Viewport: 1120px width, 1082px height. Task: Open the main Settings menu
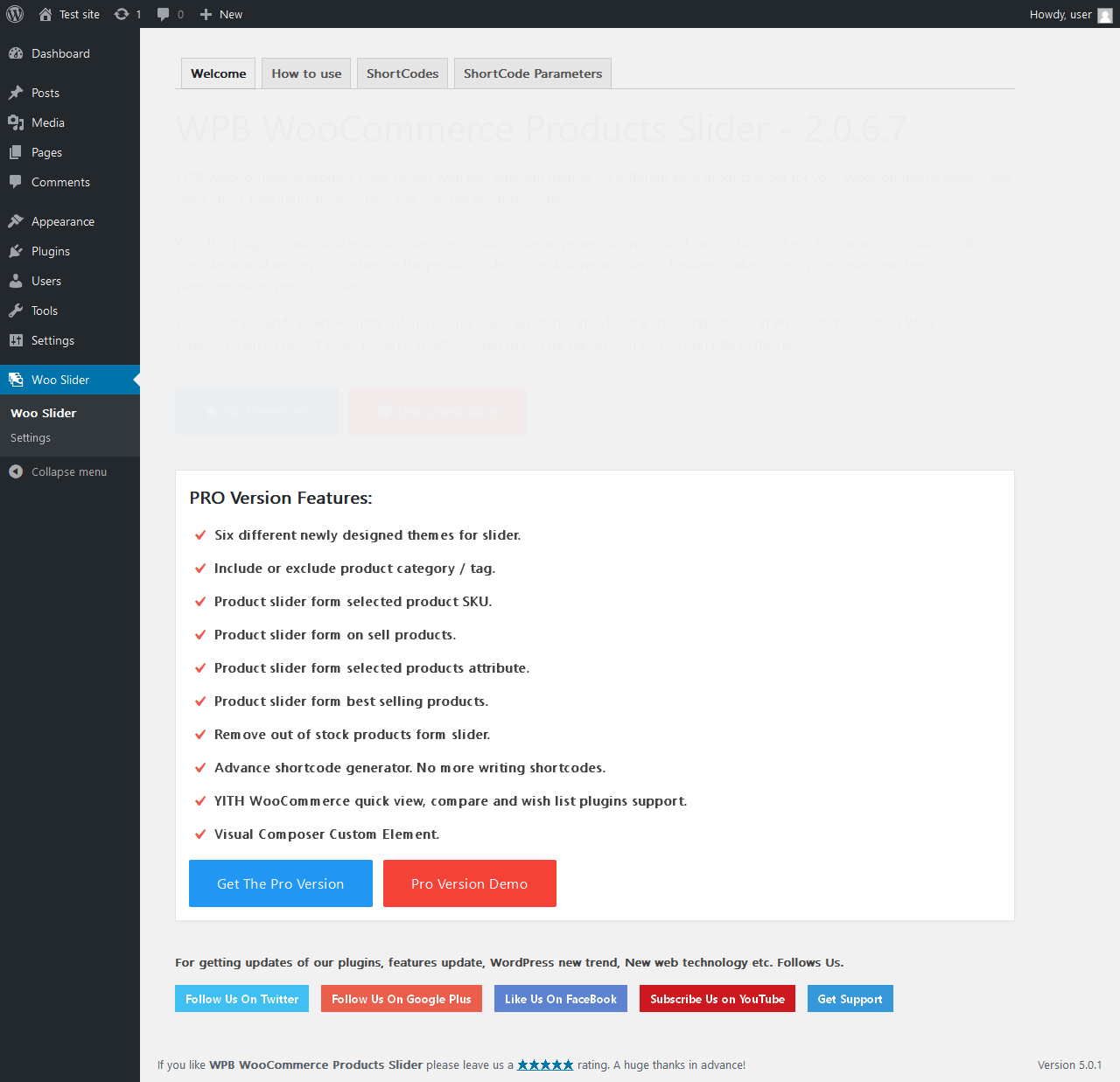coord(70,340)
